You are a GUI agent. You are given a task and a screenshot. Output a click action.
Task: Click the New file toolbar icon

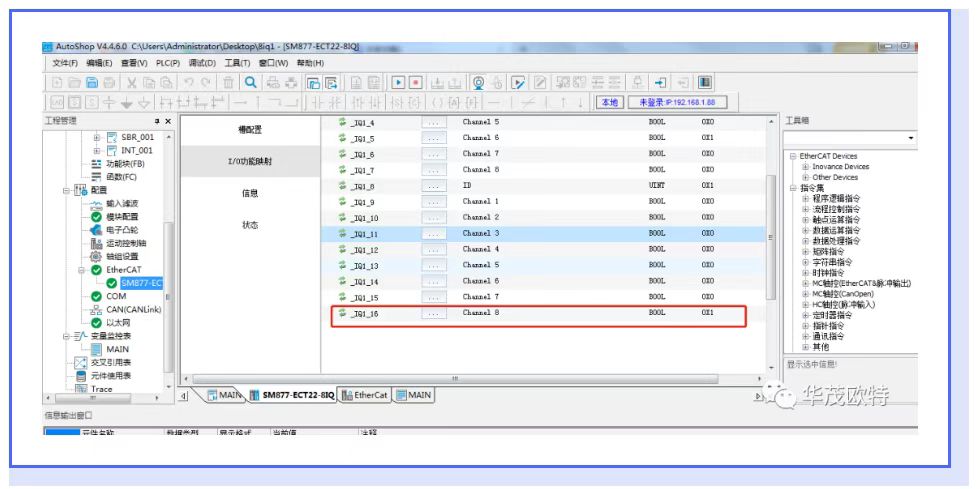pos(57,82)
